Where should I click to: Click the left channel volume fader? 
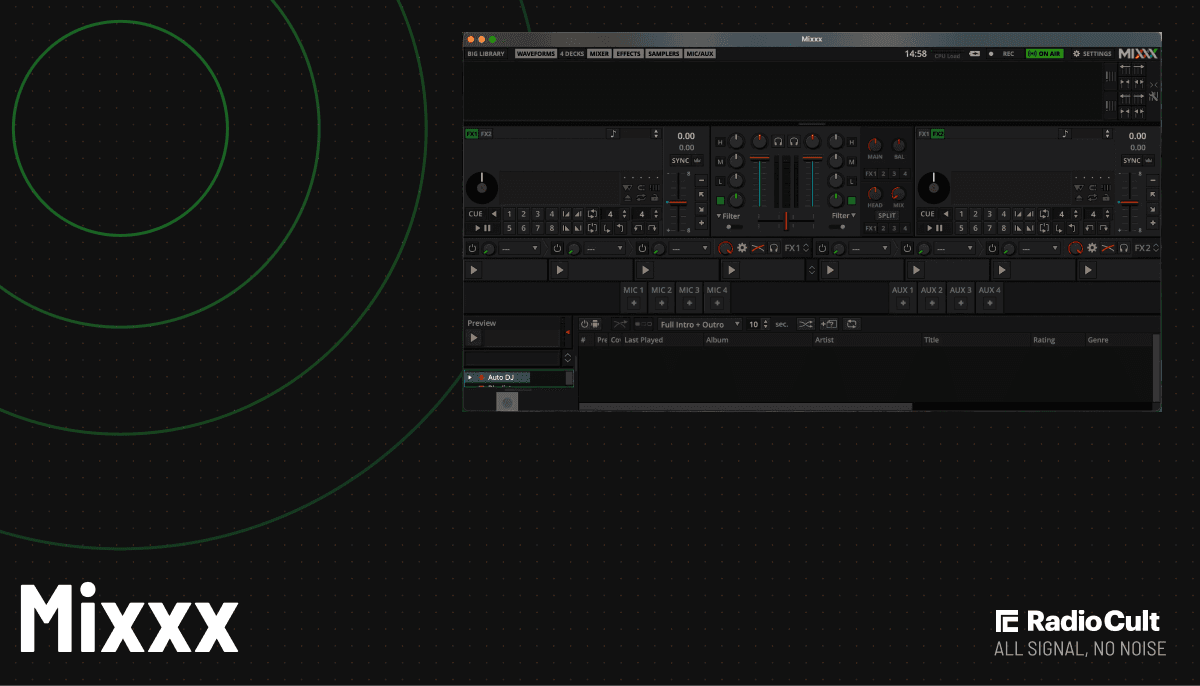760,182
